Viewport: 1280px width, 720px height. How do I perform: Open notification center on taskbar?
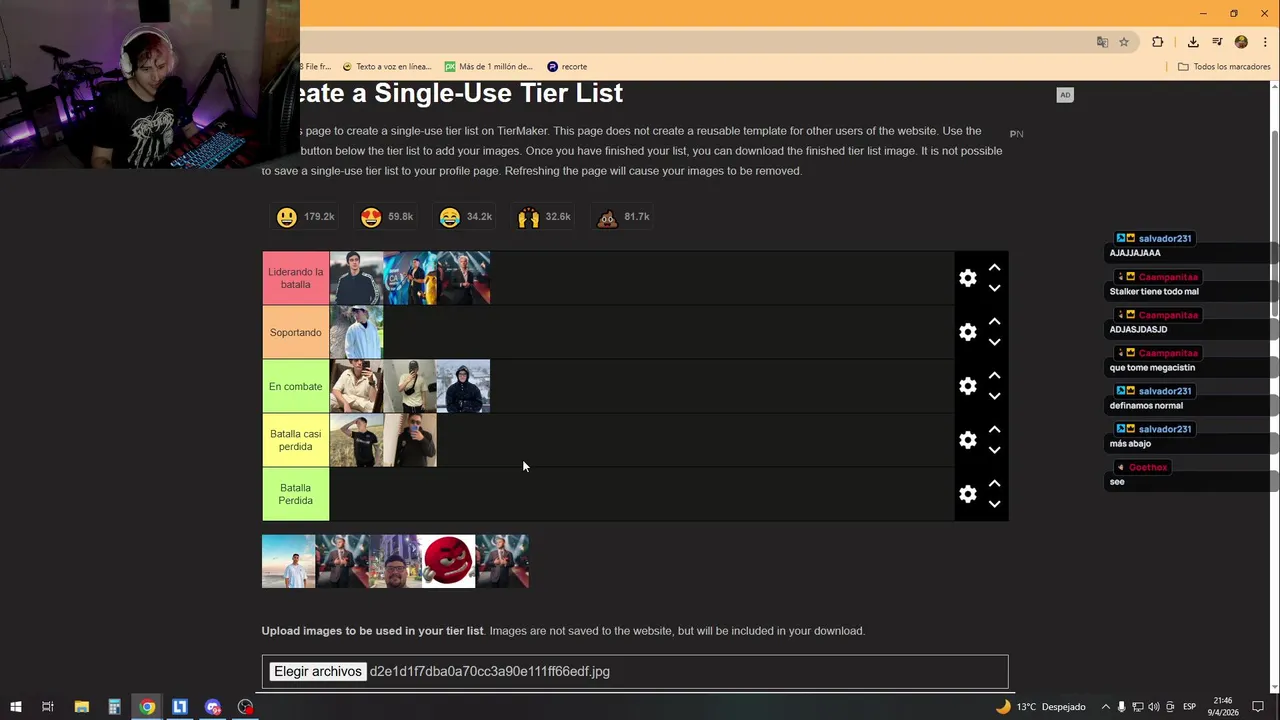pos(1258,707)
